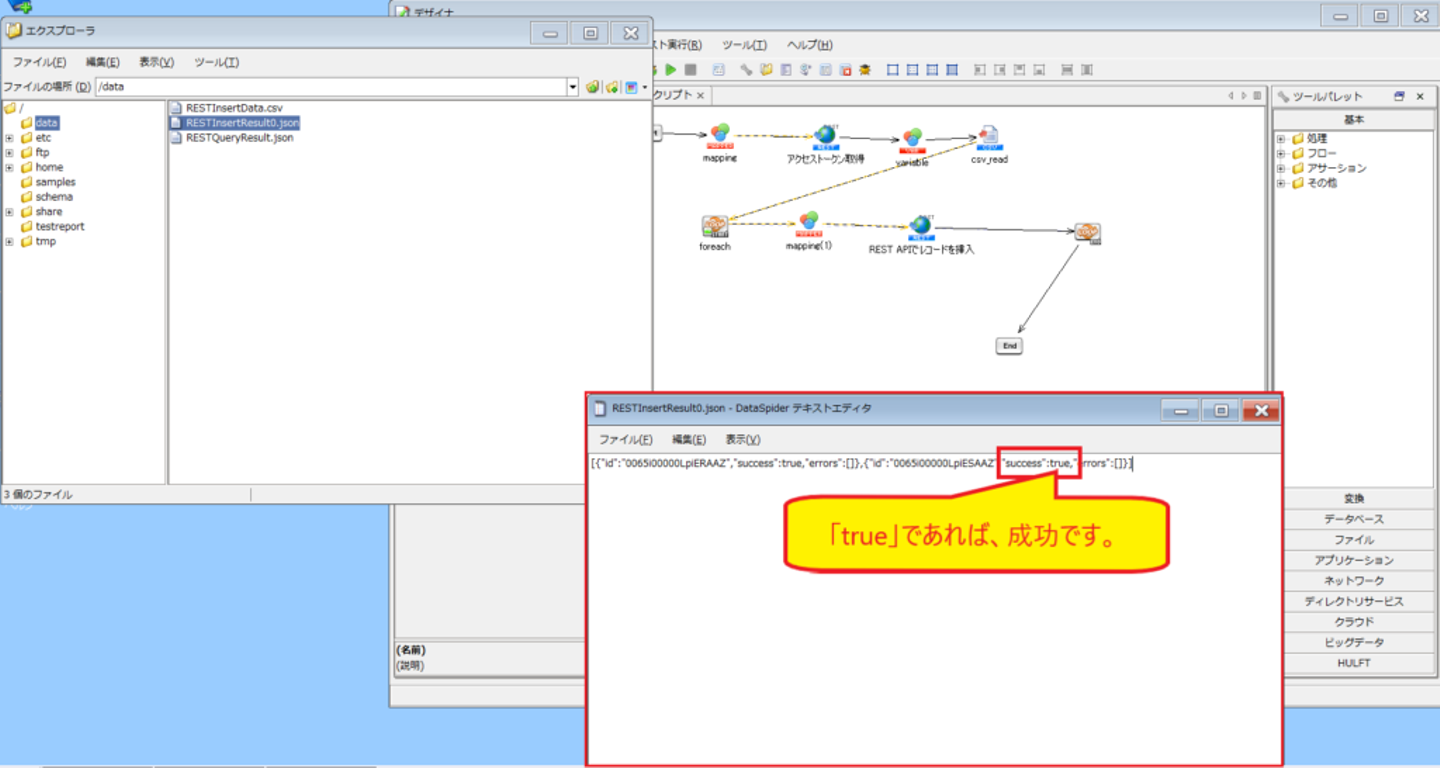
Task: Expand the home folder in Explorer tree
Action: click(x=9, y=168)
